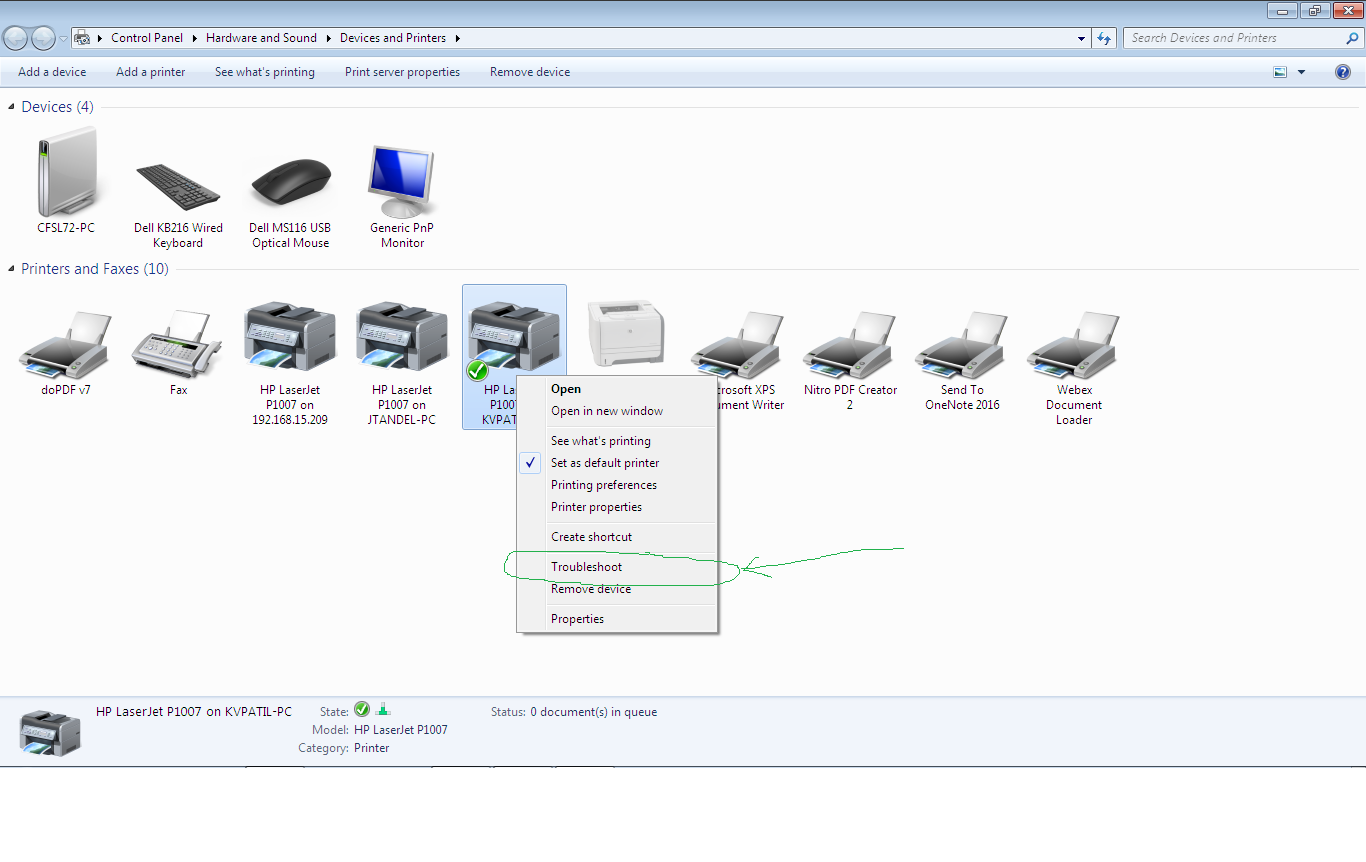Screen dimensions: 1366x862
Task: Choose Create shortcut in the context menu
Action: [x=617, y=537]
